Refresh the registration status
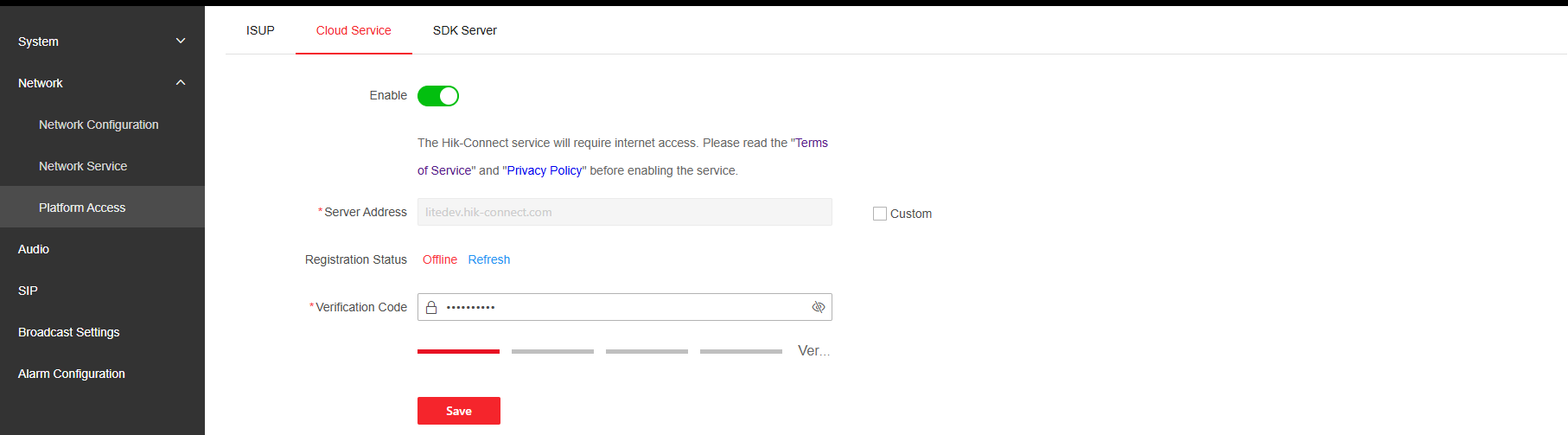The image size is (1568, 435). coord(489,259)
